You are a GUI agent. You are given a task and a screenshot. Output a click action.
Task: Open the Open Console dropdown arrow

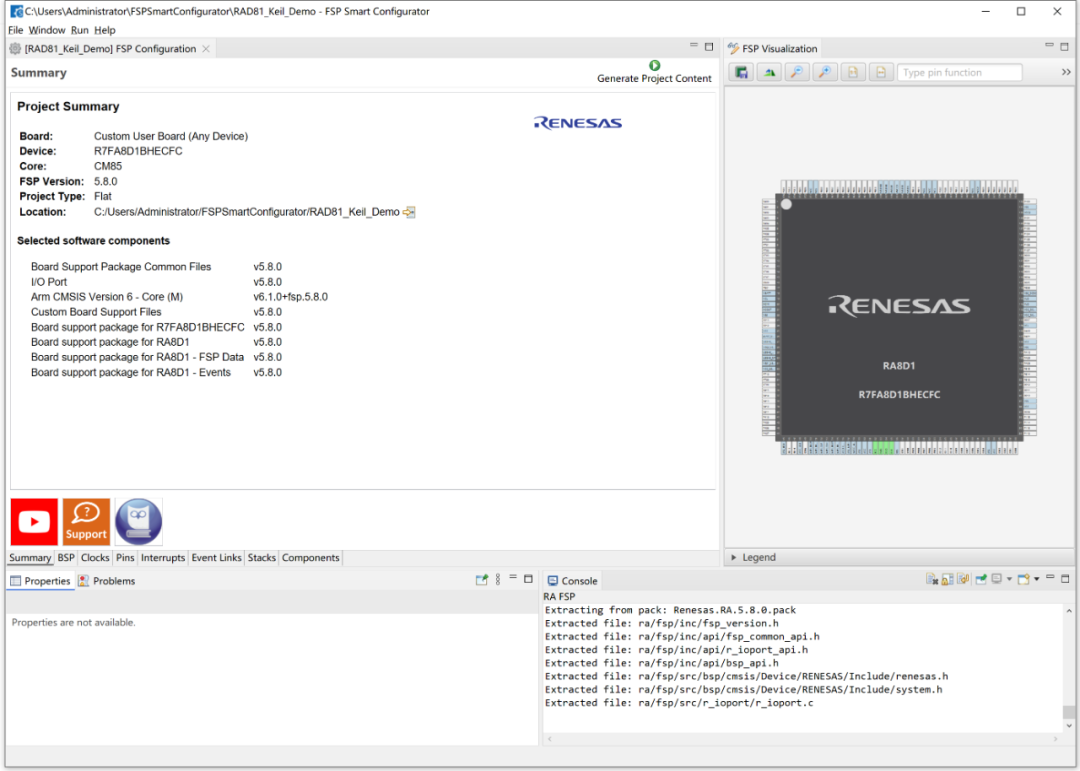tap(1036, 579)
